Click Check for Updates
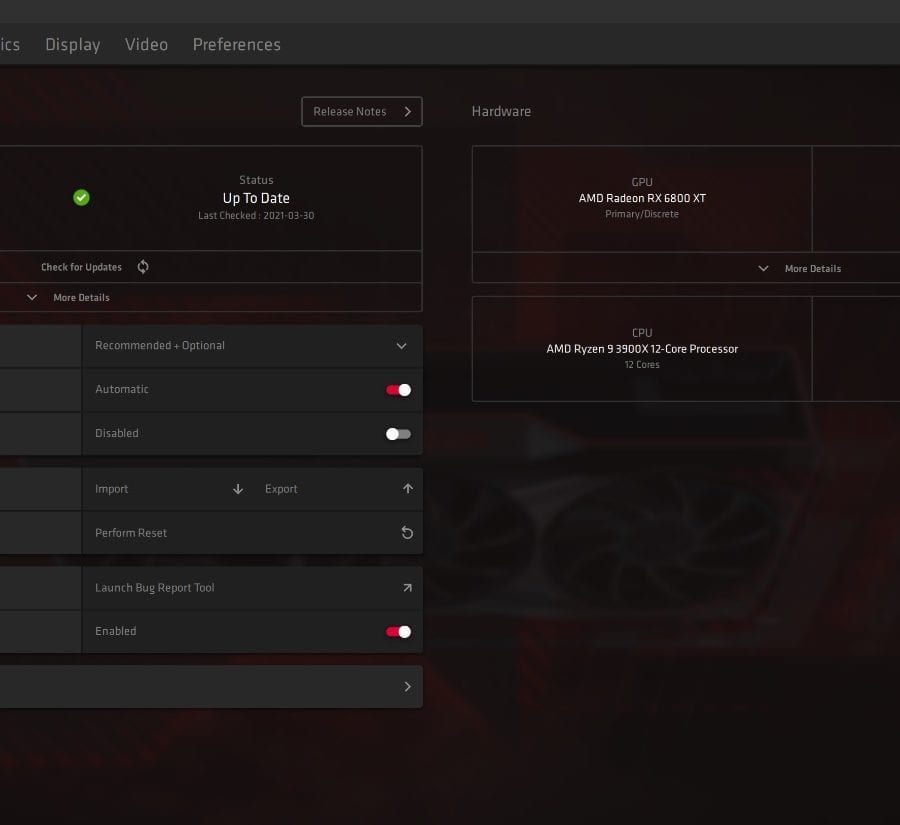This screenshot has width=900, height=825. click(x=82, y=267)
